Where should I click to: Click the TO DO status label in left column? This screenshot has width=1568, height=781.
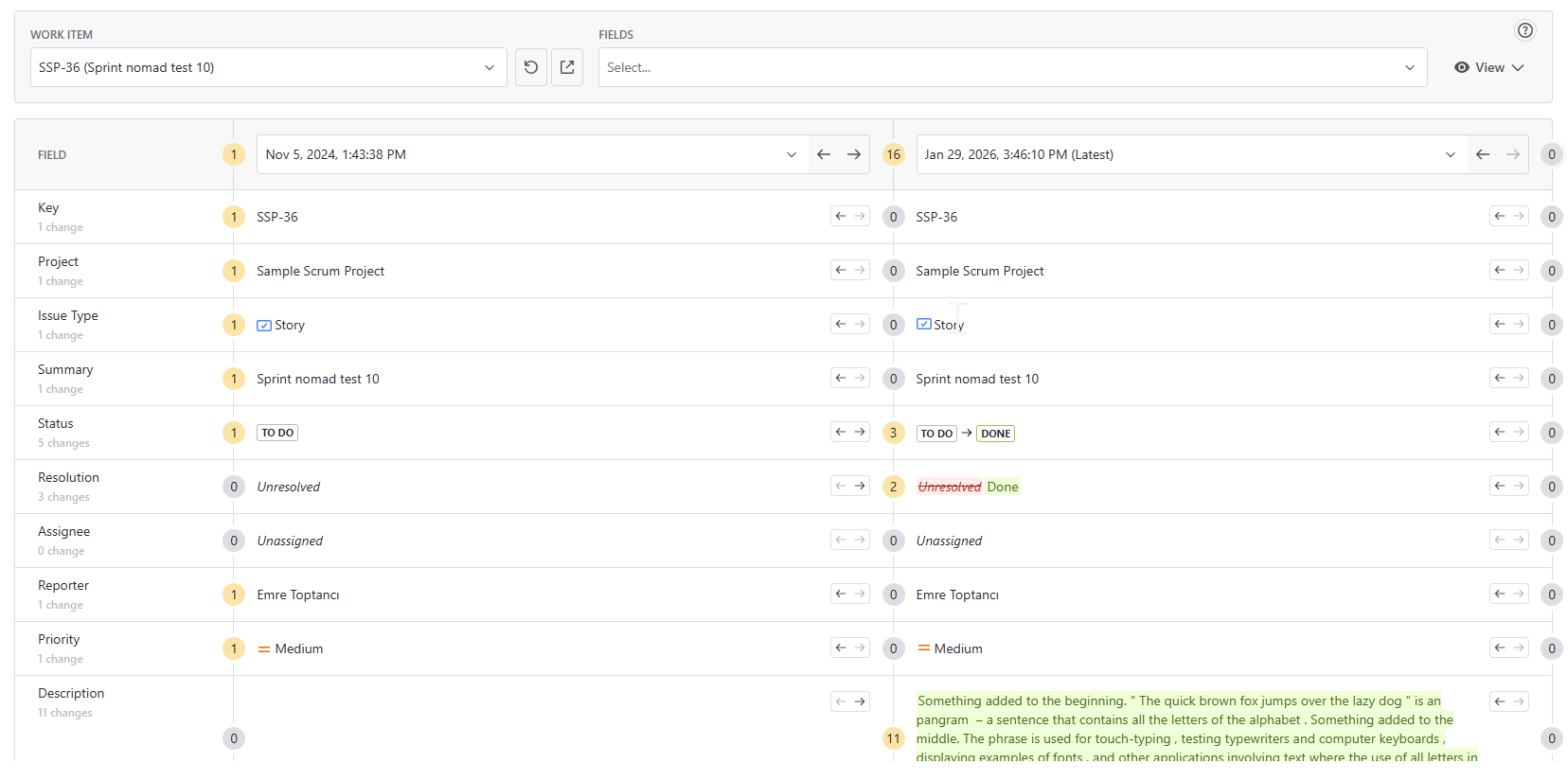(277, 433)
